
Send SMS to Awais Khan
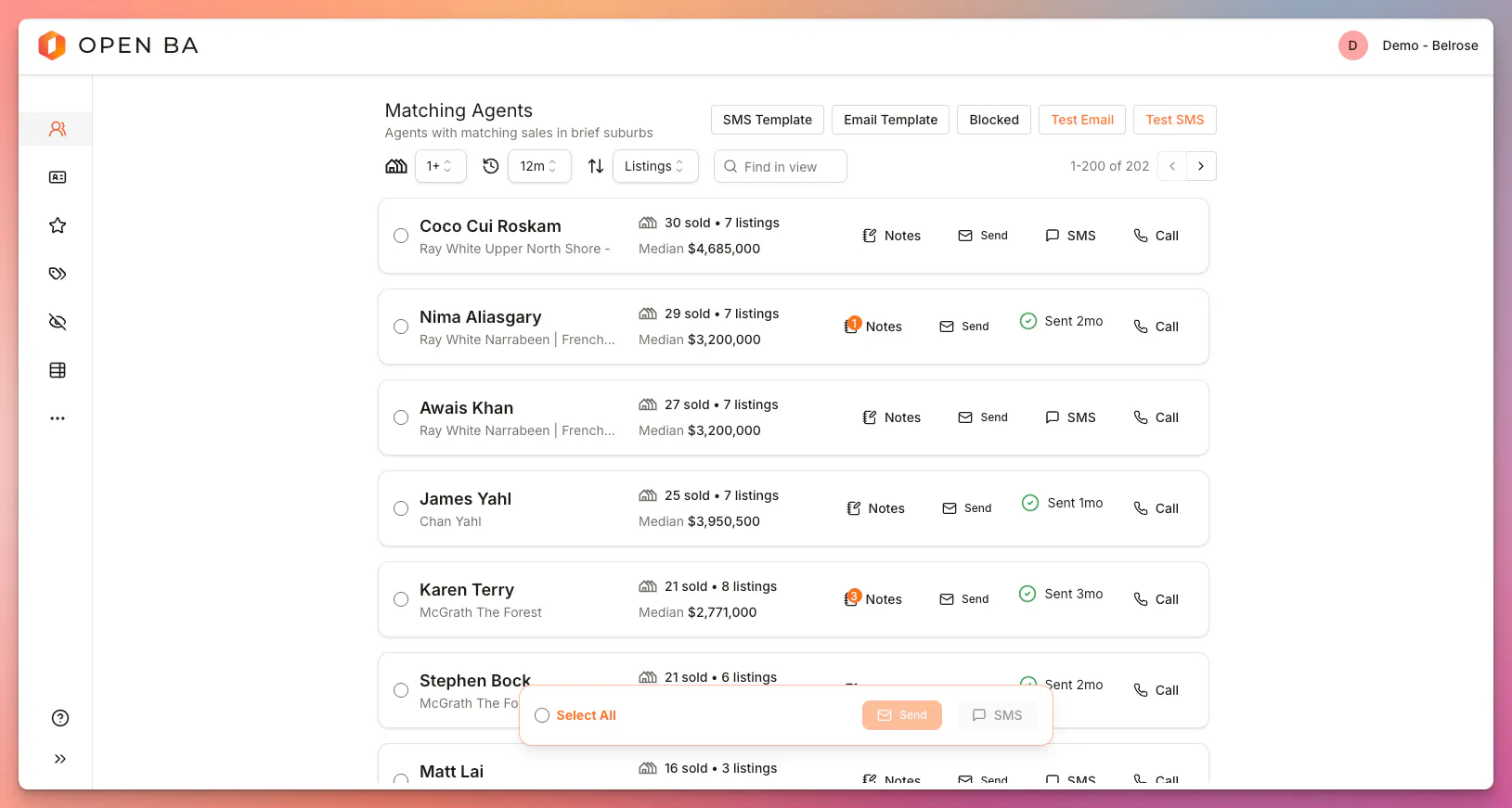[x=1070, y=417]
